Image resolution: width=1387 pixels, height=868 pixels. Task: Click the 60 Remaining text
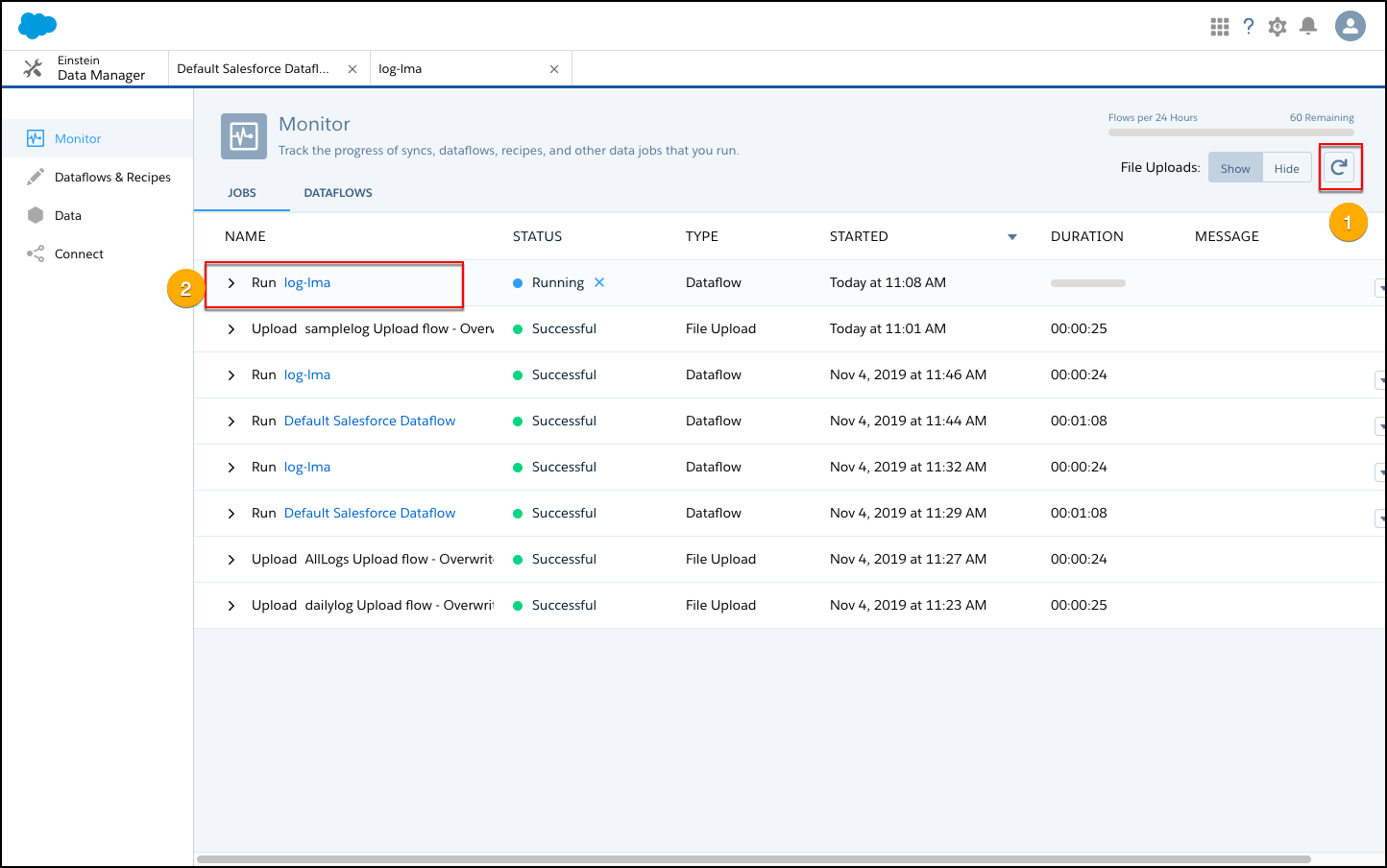1322,117
